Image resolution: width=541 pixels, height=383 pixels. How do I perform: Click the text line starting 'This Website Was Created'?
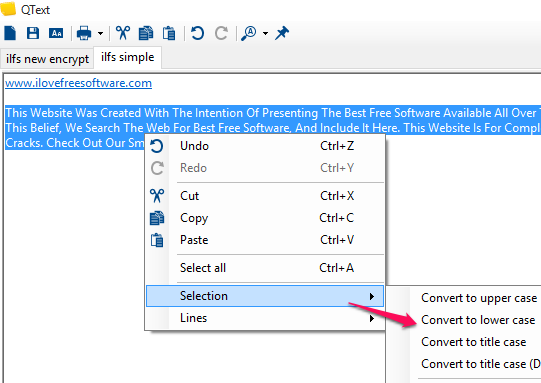tap(273, 113)
